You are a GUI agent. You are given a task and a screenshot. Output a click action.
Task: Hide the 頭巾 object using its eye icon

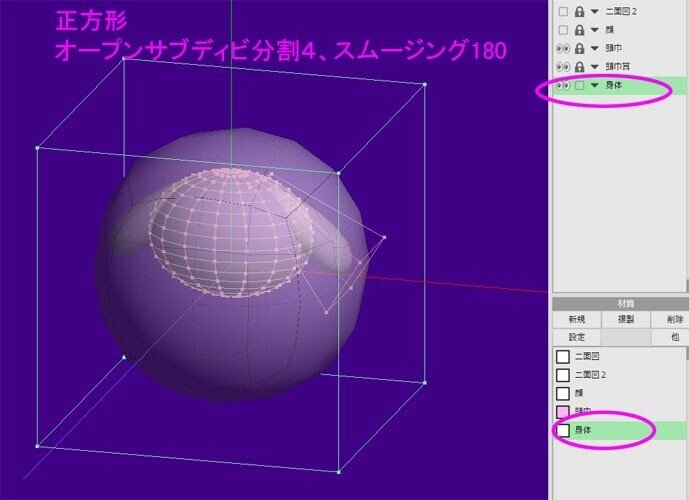(x=563, y=48)
